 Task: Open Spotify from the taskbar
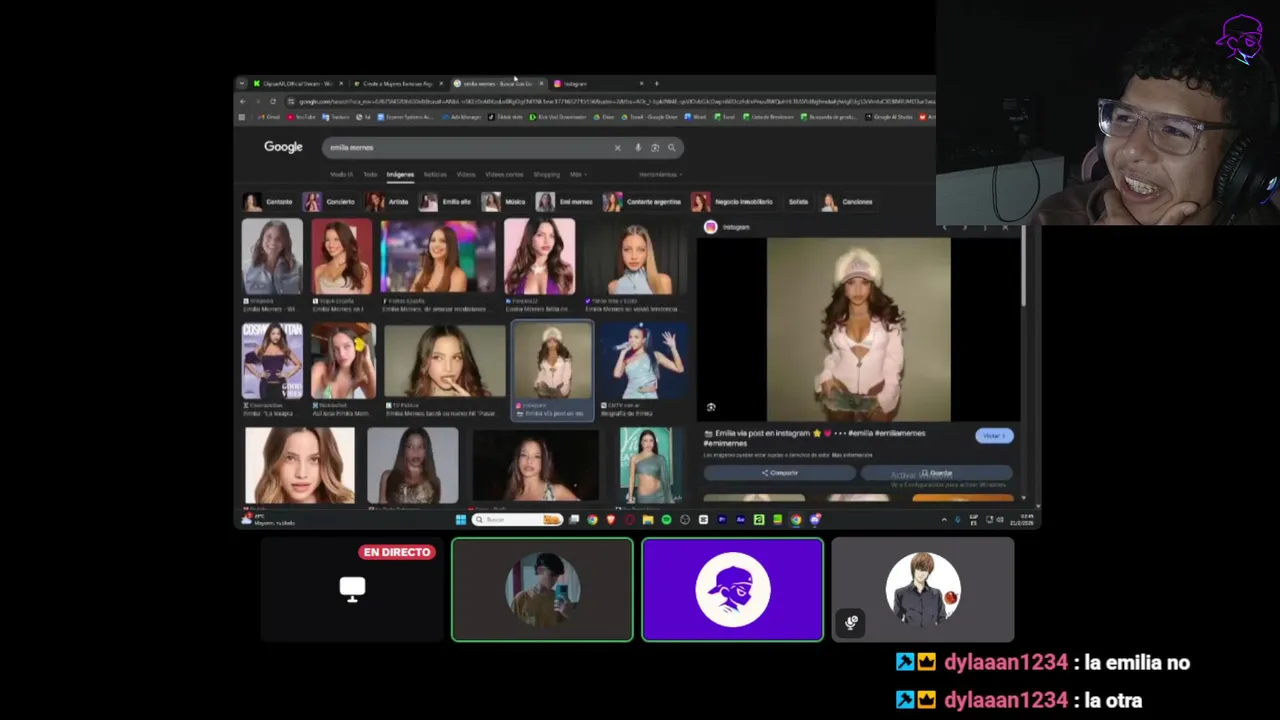coord(666,520)
